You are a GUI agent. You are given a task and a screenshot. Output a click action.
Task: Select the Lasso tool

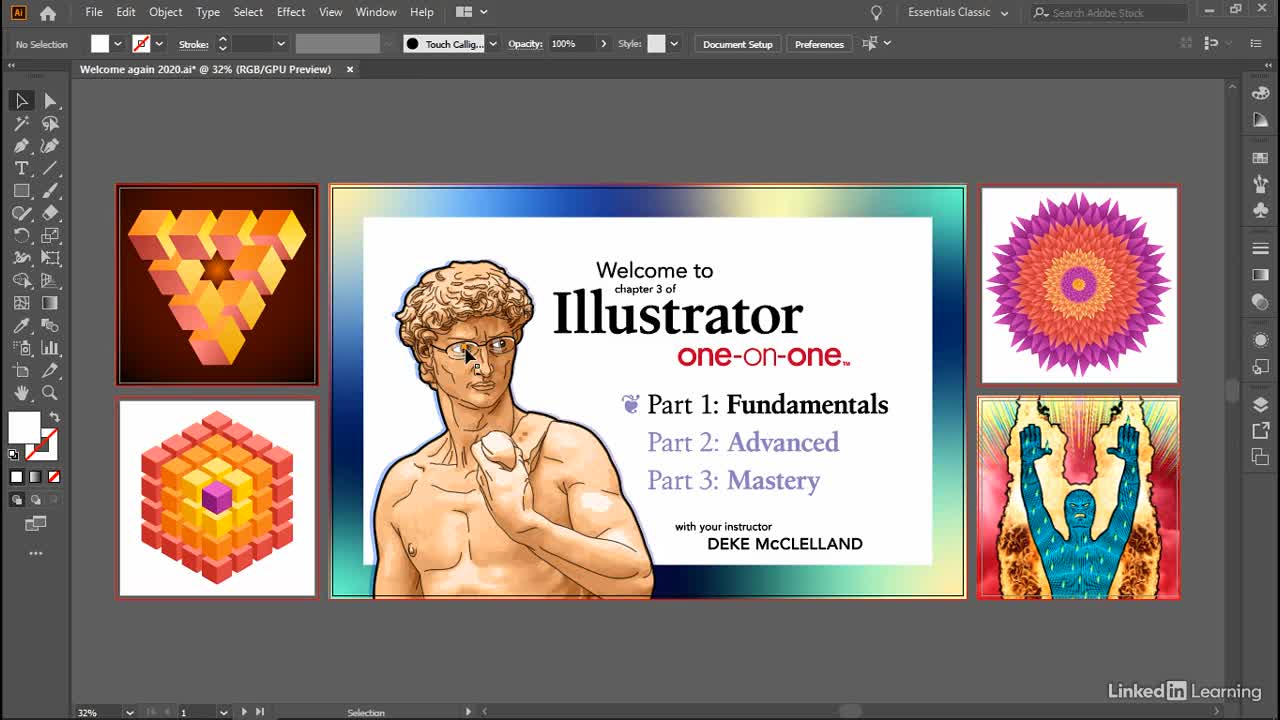coord(50,124)
